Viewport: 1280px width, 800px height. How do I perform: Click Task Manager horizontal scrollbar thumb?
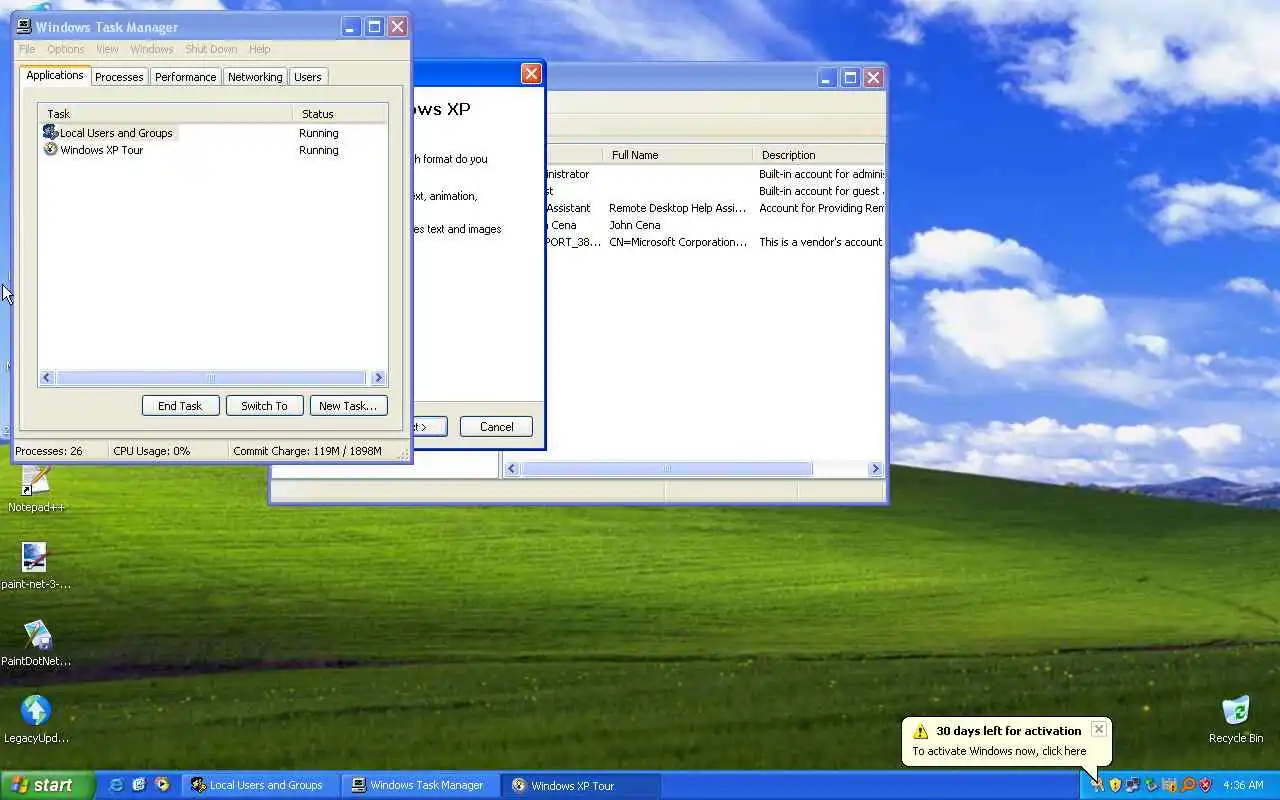(211, 377)
